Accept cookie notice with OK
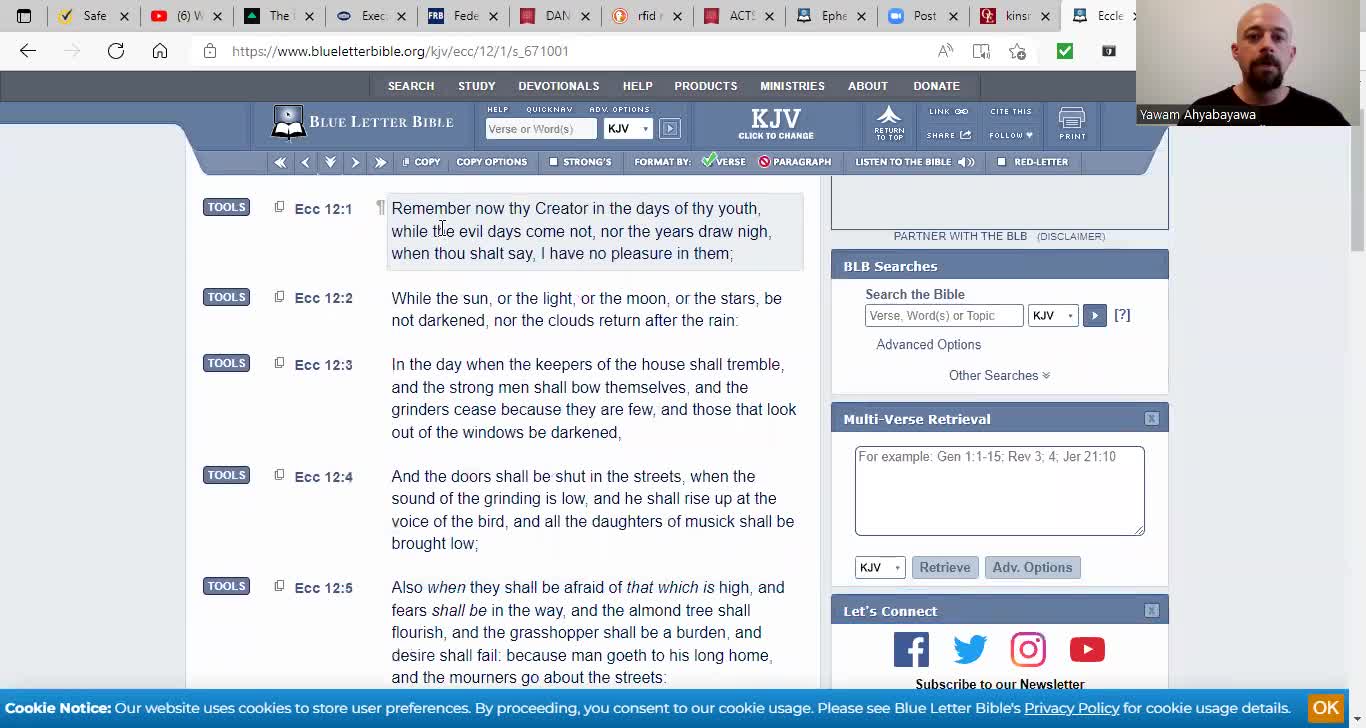The width and height of the screenshot is (1366, 728). click(x=1326, y=708)
